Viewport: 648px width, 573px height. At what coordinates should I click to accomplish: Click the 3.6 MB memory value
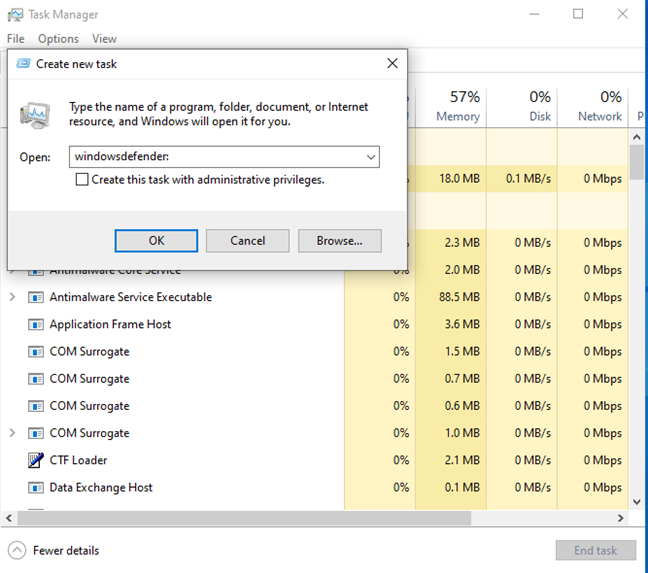pyautogui.click(x=462, y=324)
